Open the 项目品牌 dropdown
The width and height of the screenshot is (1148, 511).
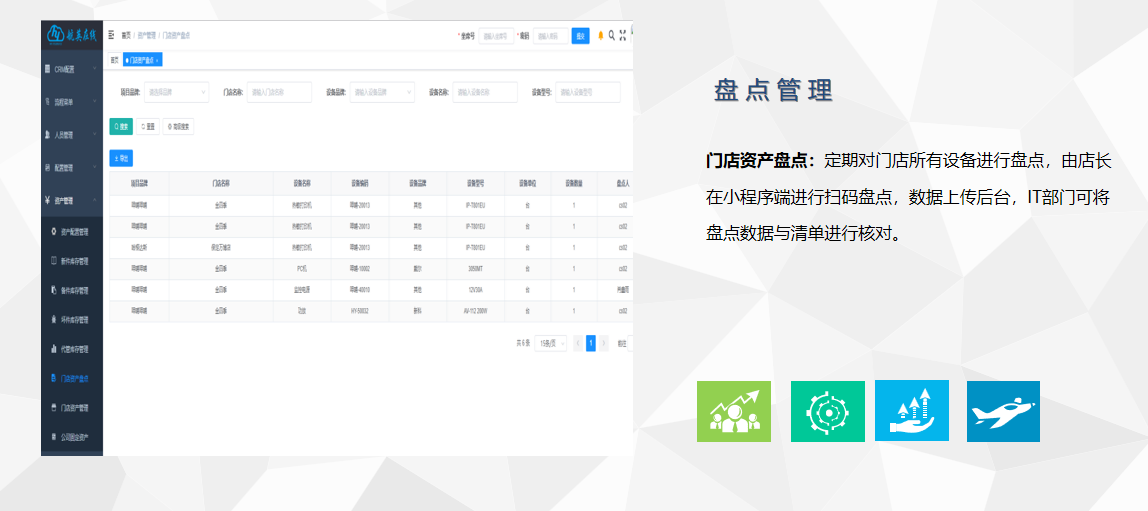(x=176, y=92)
